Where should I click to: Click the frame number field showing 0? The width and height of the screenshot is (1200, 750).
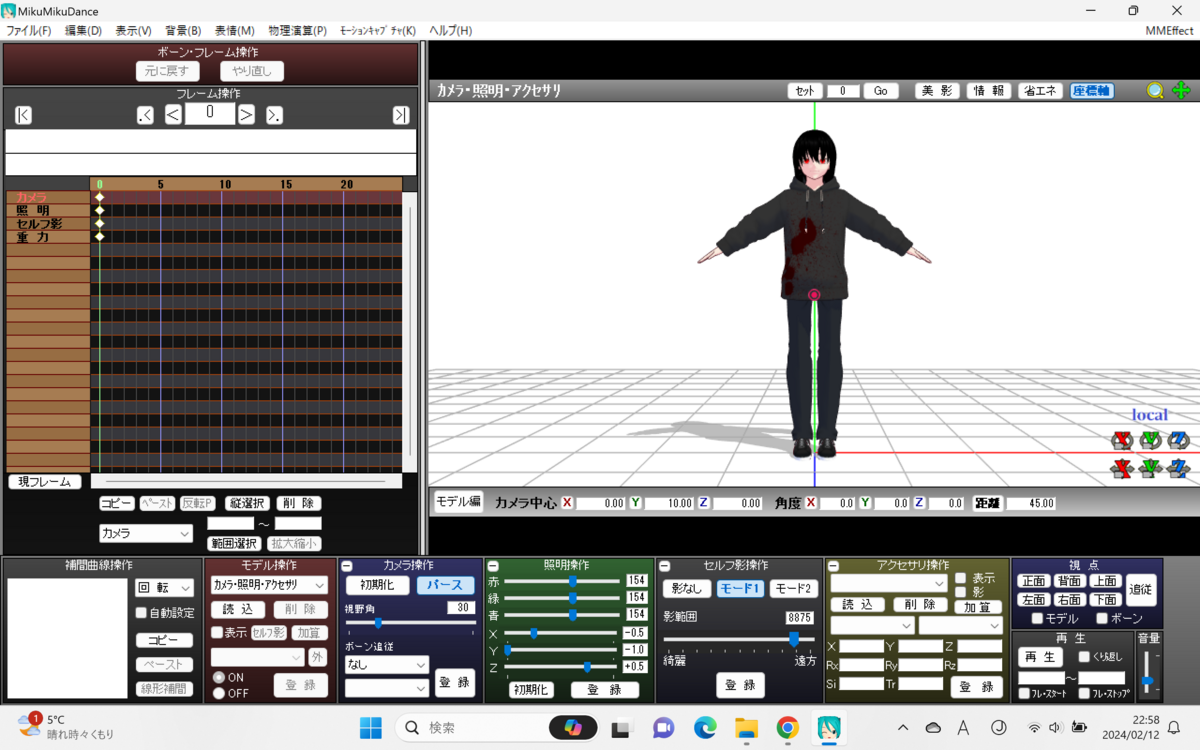coord(210,113)
